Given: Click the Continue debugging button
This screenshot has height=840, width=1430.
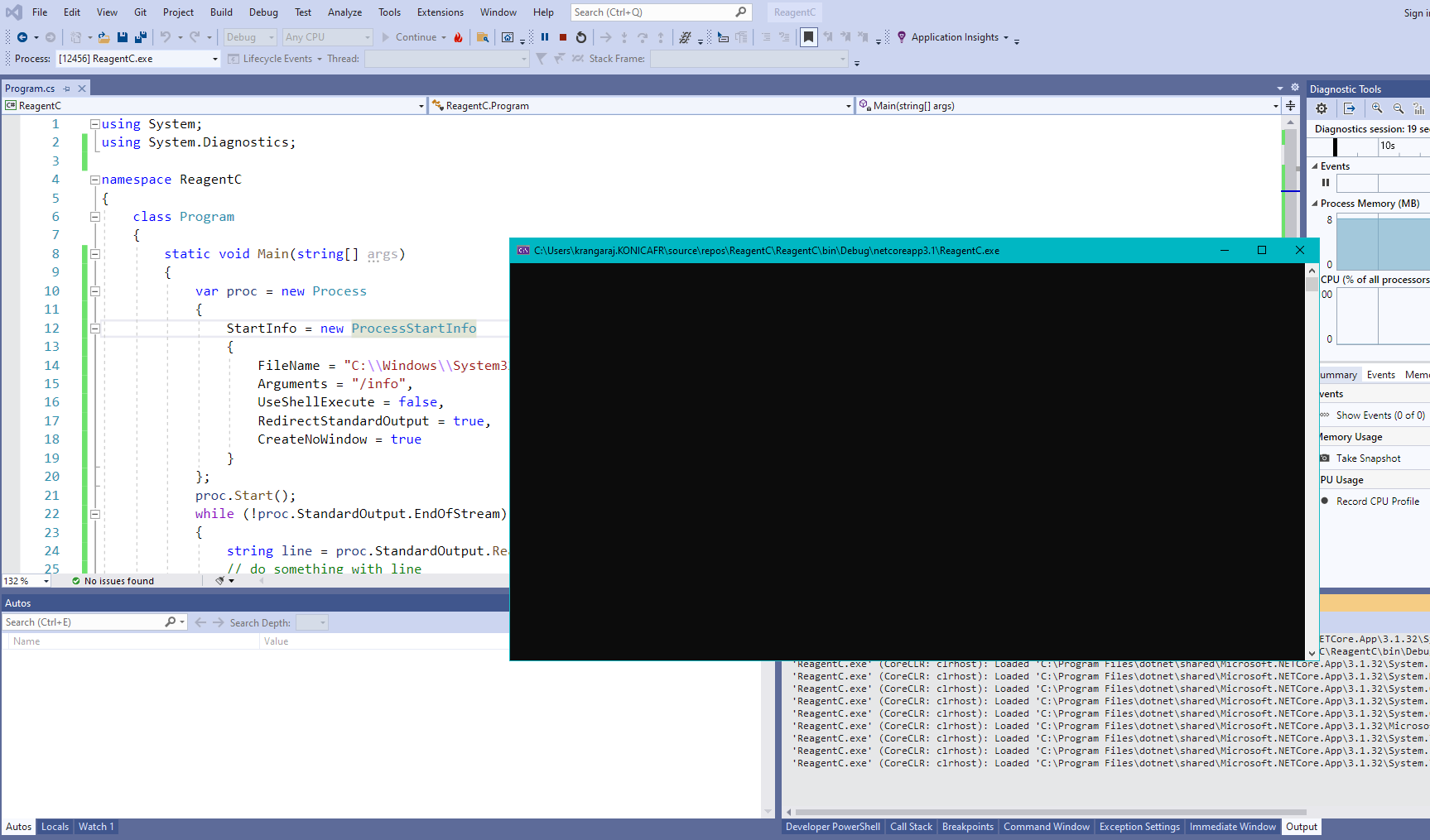Looking at the screenshot, I should coord(412,37).
